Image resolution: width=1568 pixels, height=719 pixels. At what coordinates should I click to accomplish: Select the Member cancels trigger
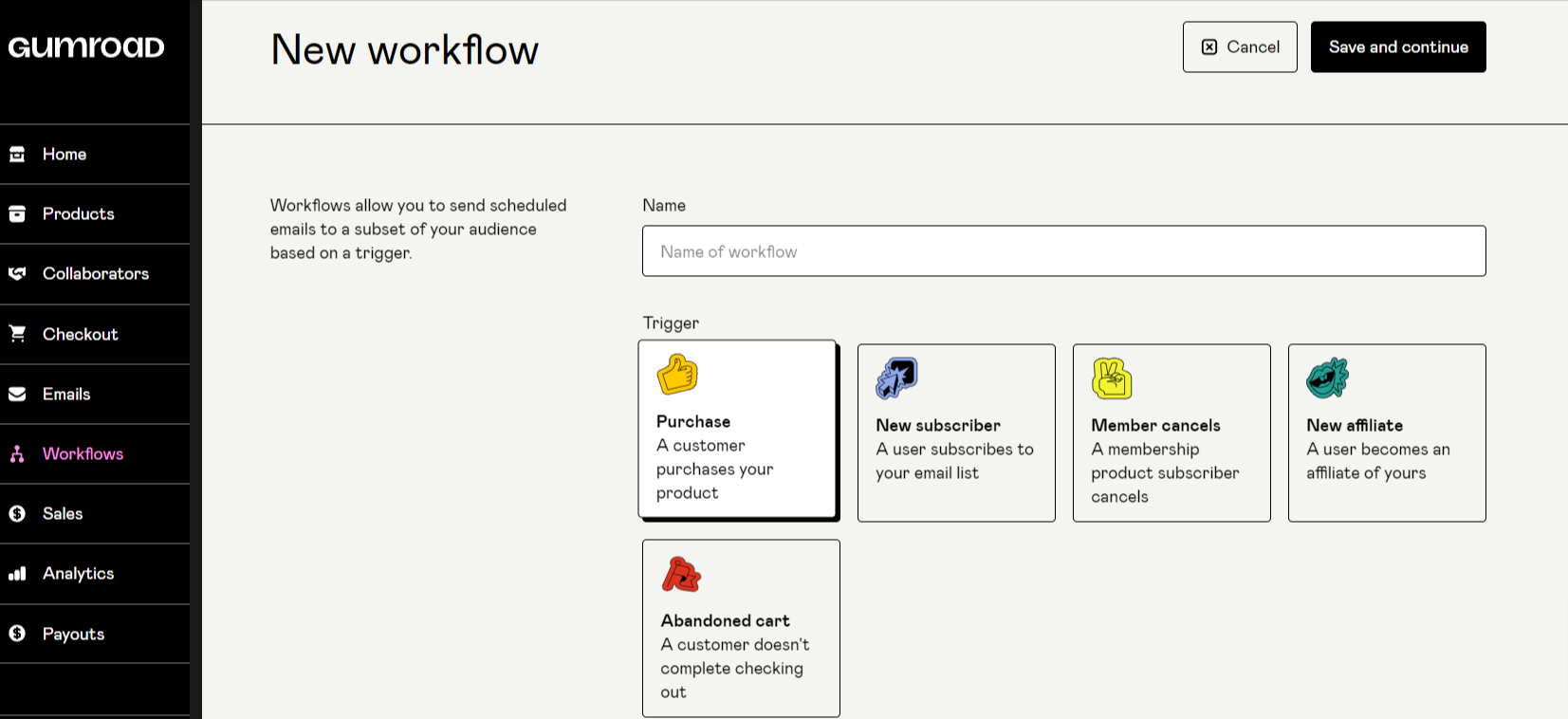(x=1171, y=433)
